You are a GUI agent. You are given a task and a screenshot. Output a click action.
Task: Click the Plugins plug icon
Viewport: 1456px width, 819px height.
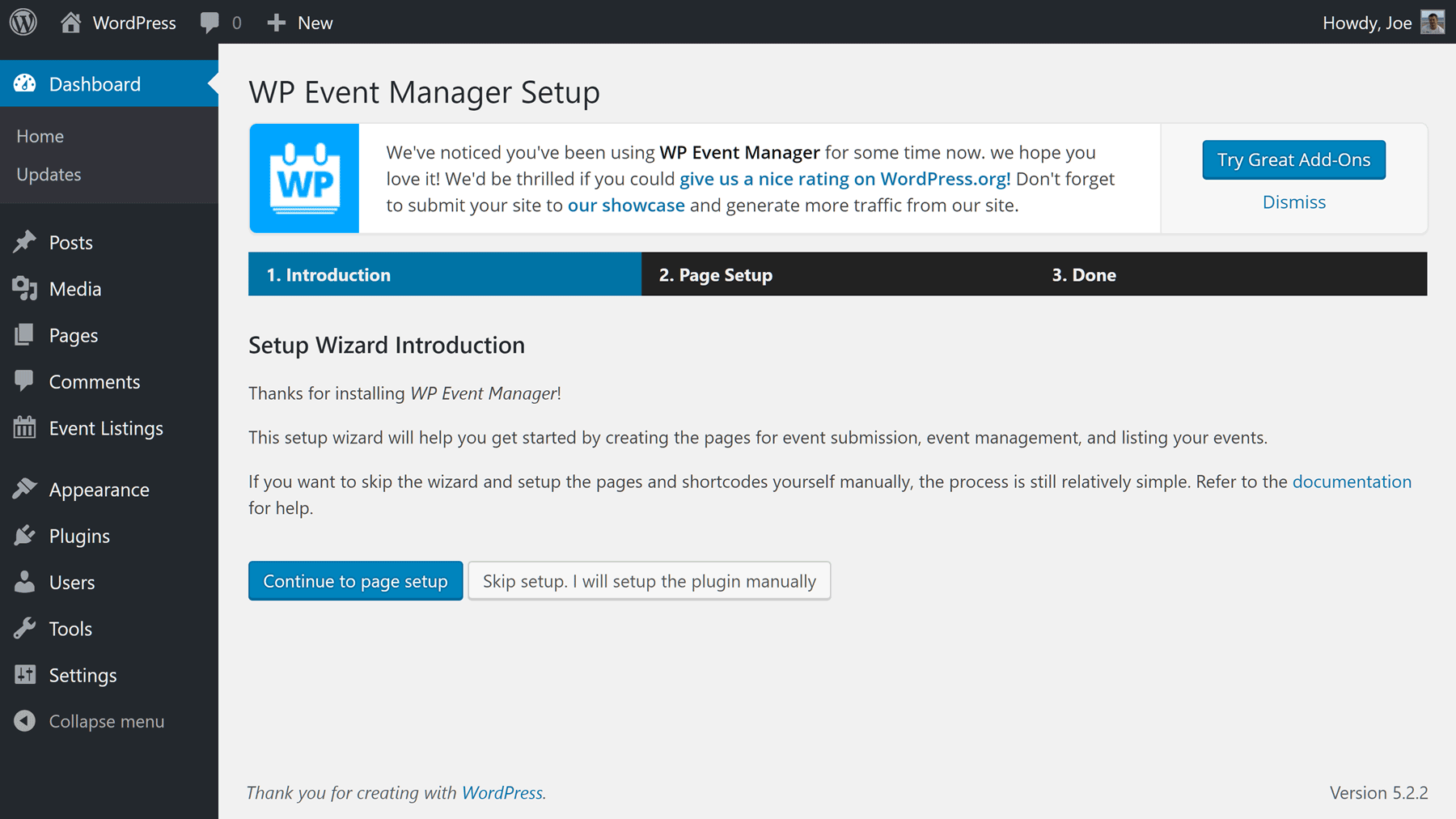25,535
